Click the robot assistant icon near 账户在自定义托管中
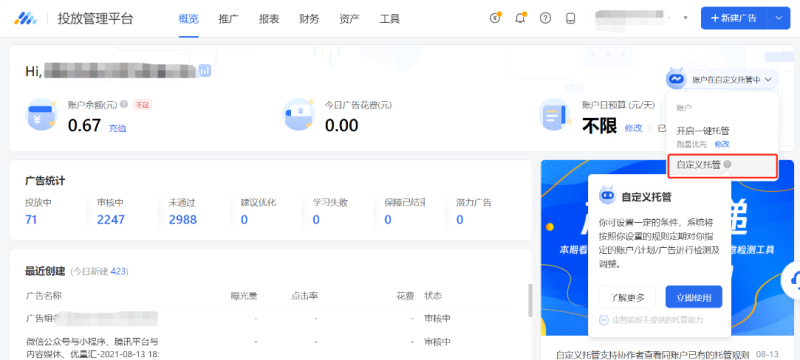Screen dimensions: 800x360 tap(676, 79)
